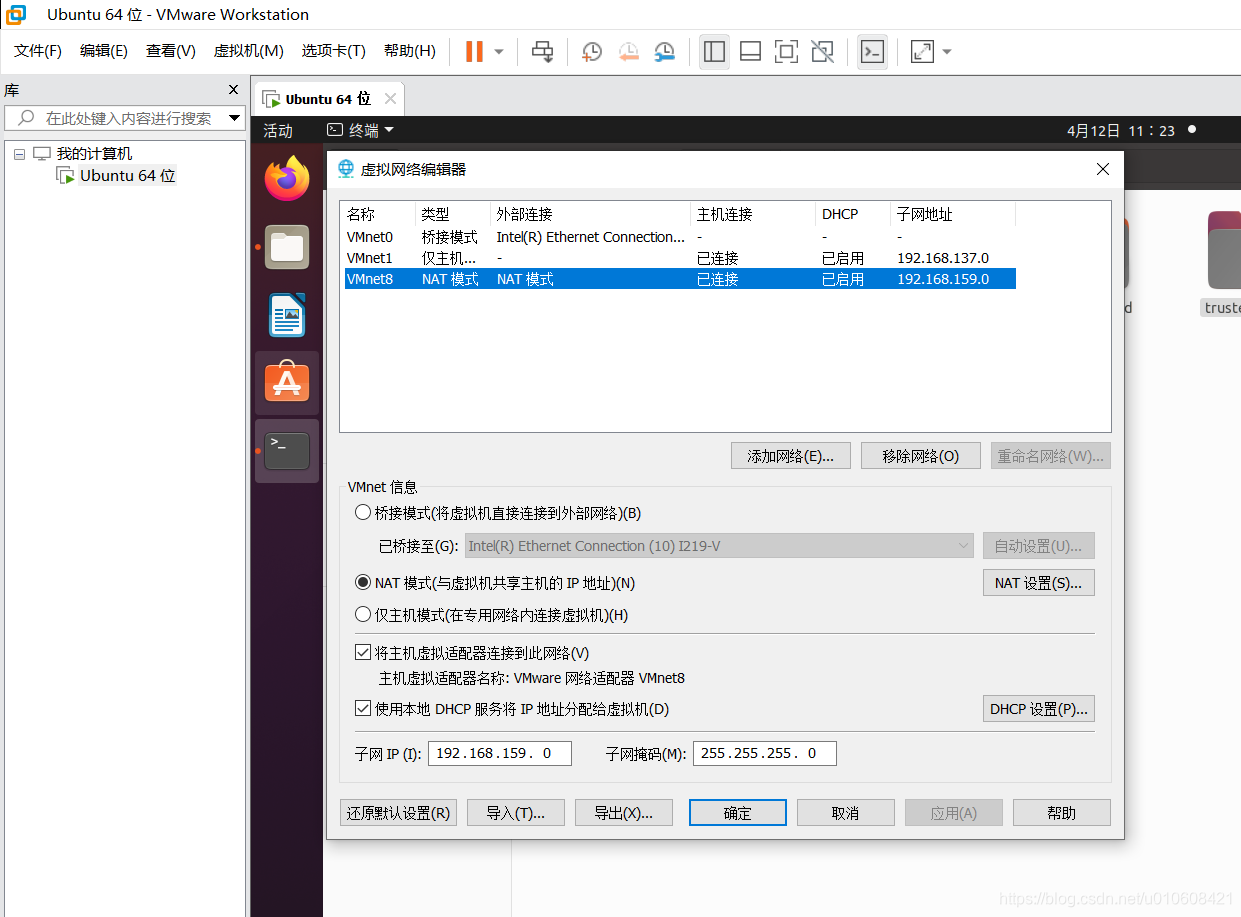The width and height of the screenshot is (1241, 917).
Task: Revert the virtual machine to its snapshot
Action: tap(628, 51)
